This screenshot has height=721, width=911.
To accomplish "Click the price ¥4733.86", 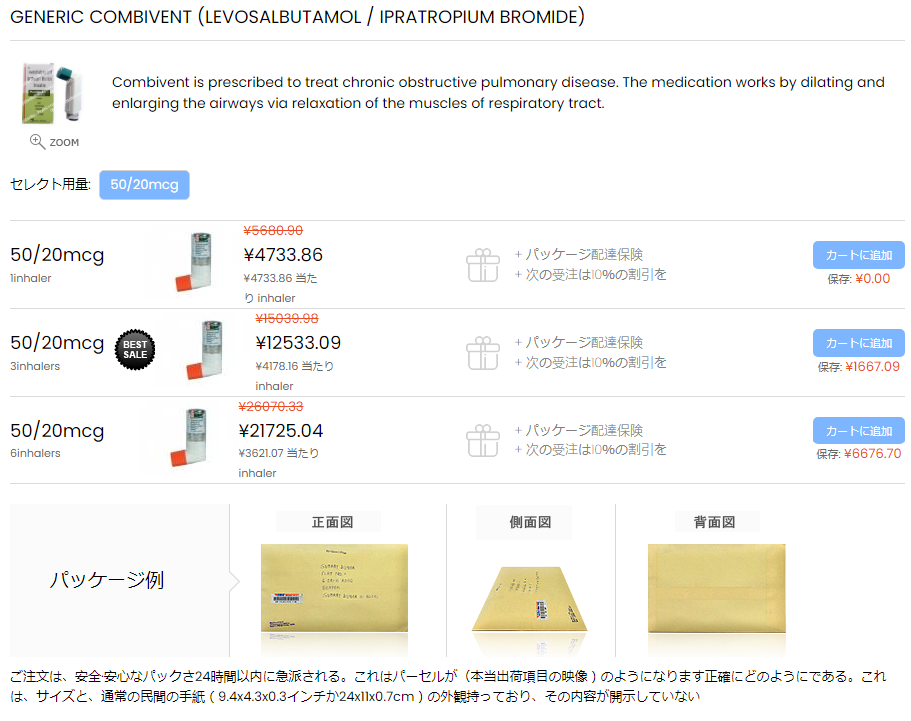I will click(283, 255).
